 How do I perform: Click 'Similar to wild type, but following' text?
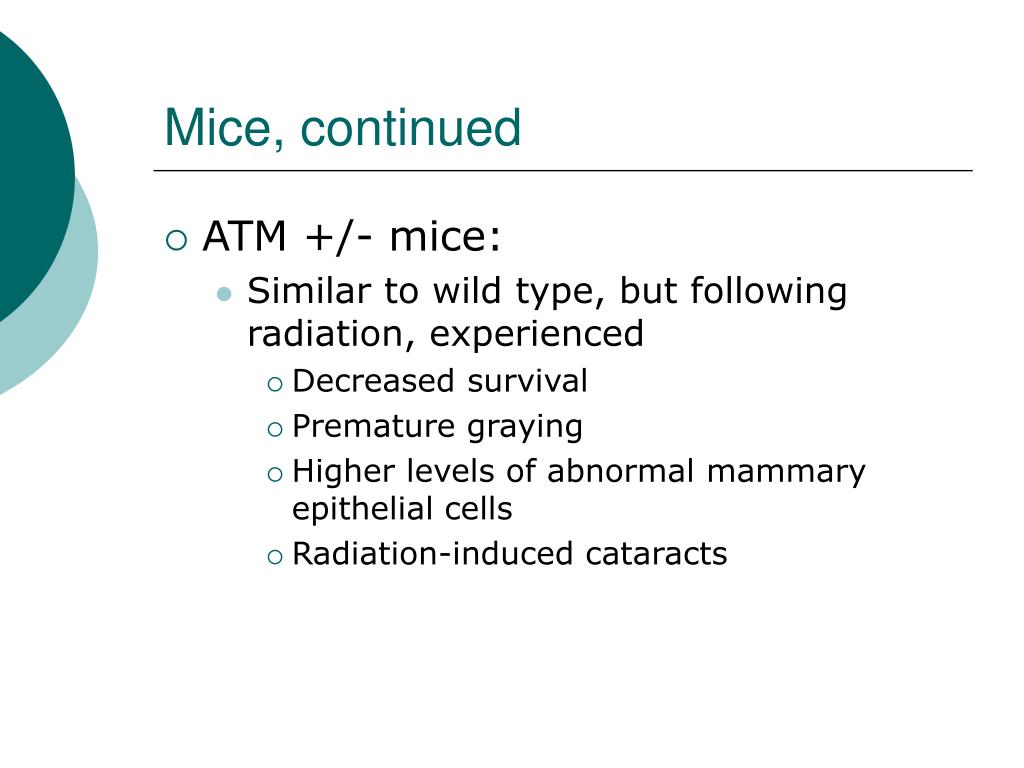tap(547, 292)
